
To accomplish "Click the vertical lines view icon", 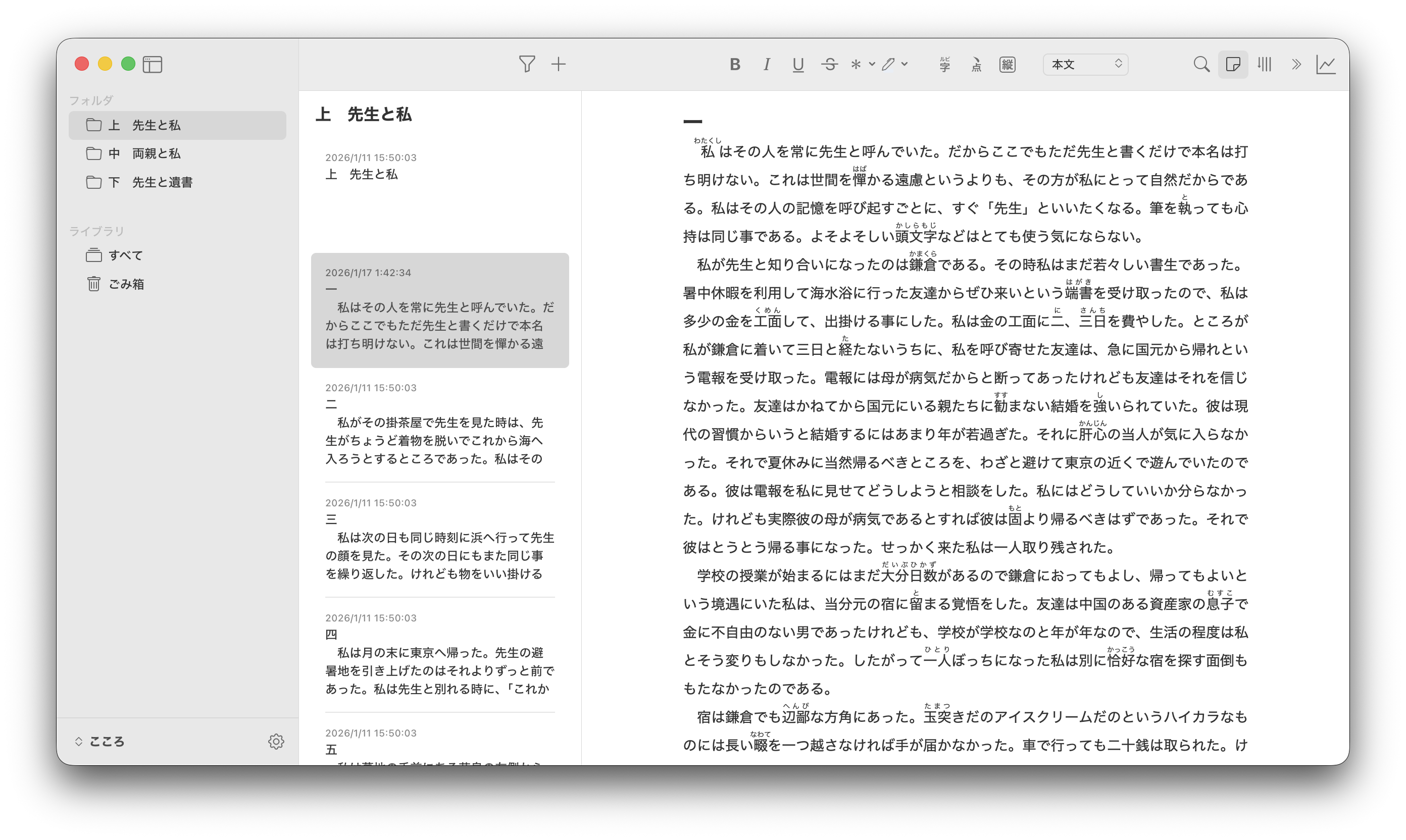I will pyautogui.click(x=1265, y=65).
